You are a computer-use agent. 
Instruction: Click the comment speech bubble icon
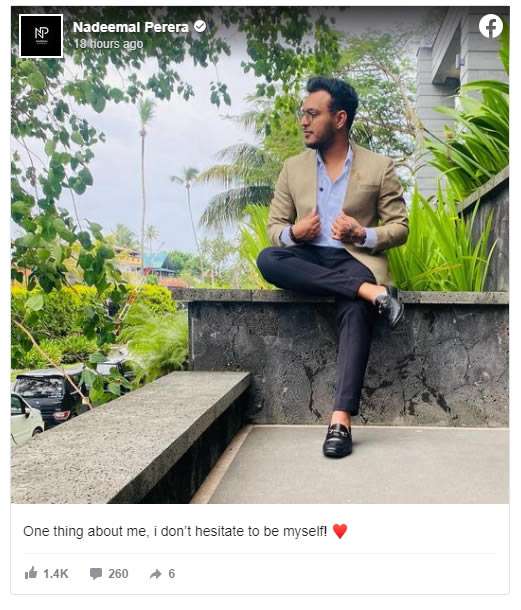point(96,574)
